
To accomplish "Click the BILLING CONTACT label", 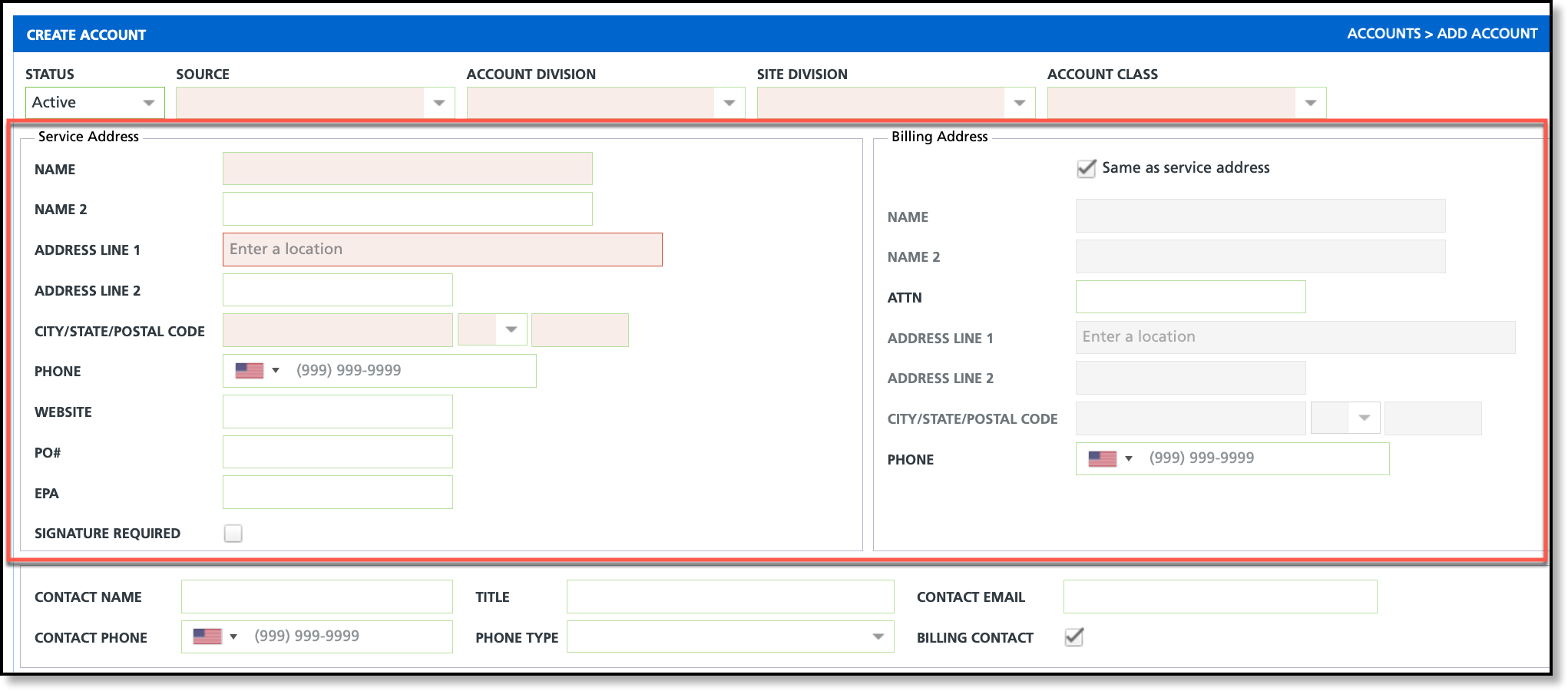I will (x=975, y=638).
